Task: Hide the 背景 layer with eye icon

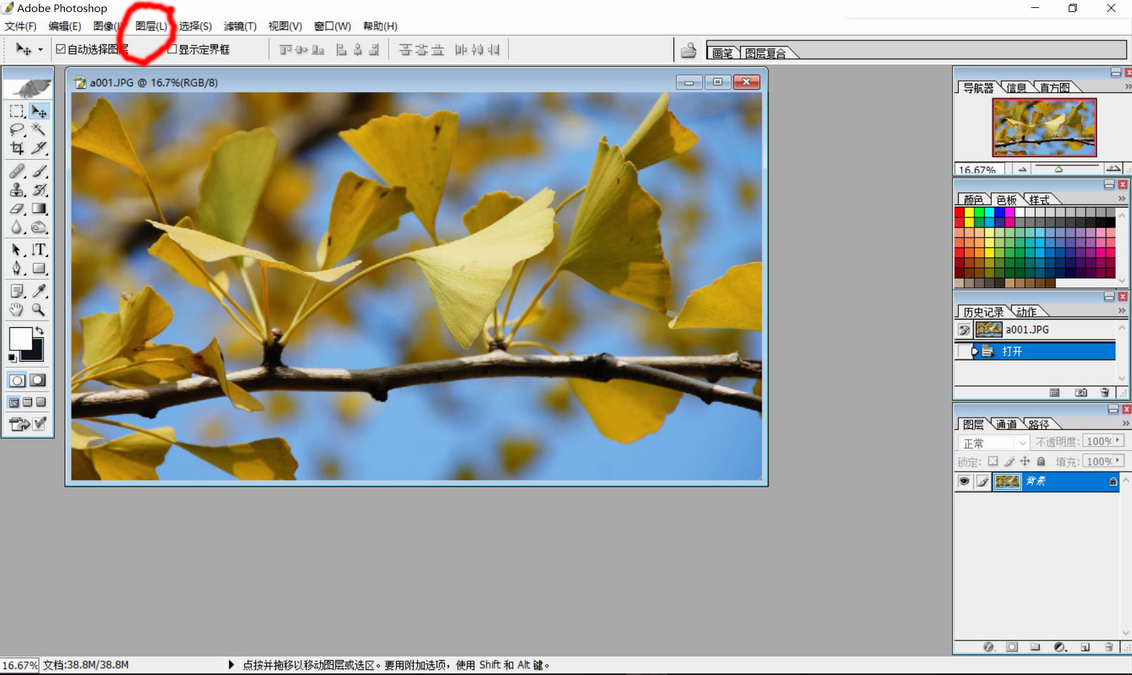Action: (x=964, y=482)
